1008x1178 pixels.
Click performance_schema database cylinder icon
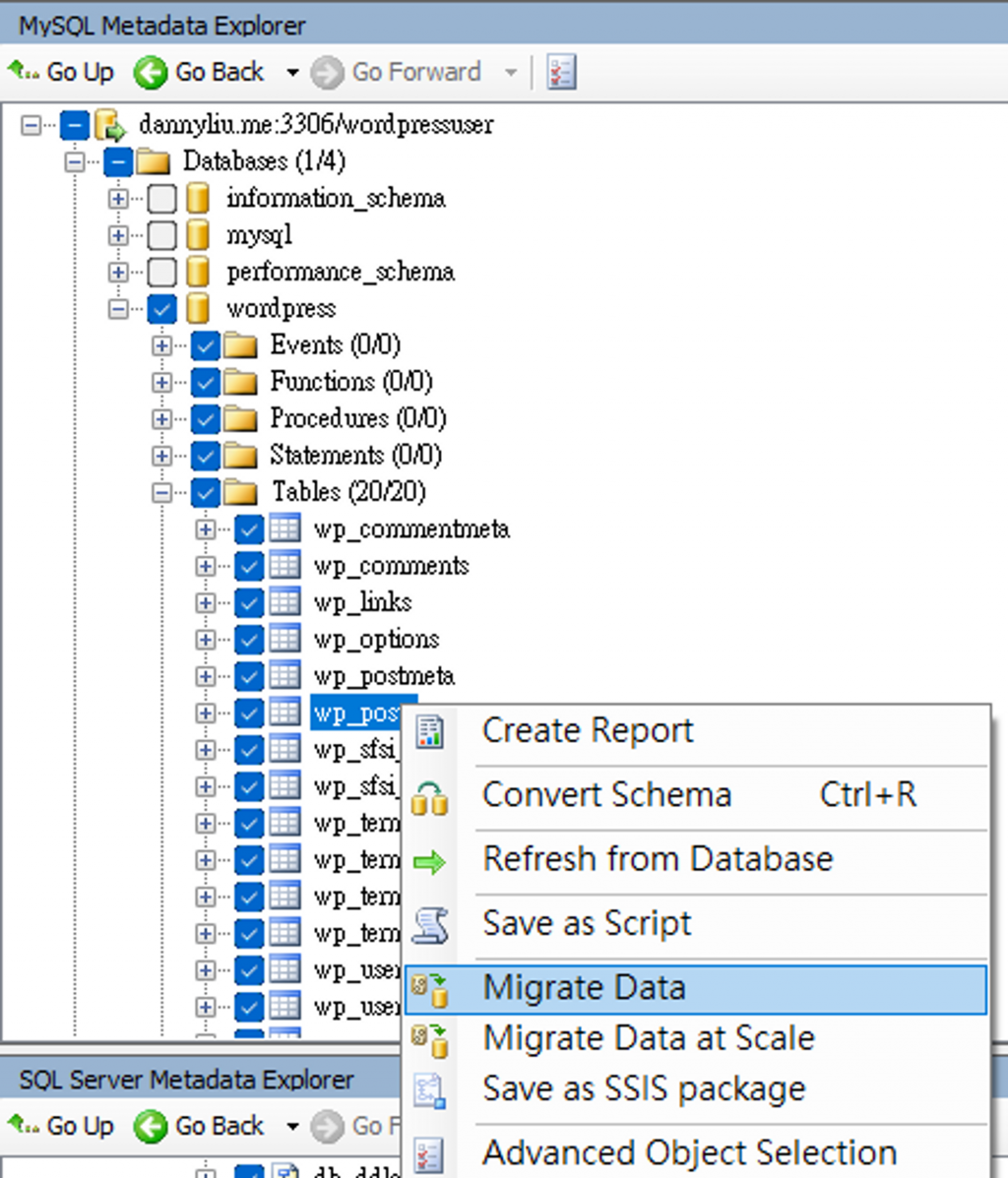point(198,272)
